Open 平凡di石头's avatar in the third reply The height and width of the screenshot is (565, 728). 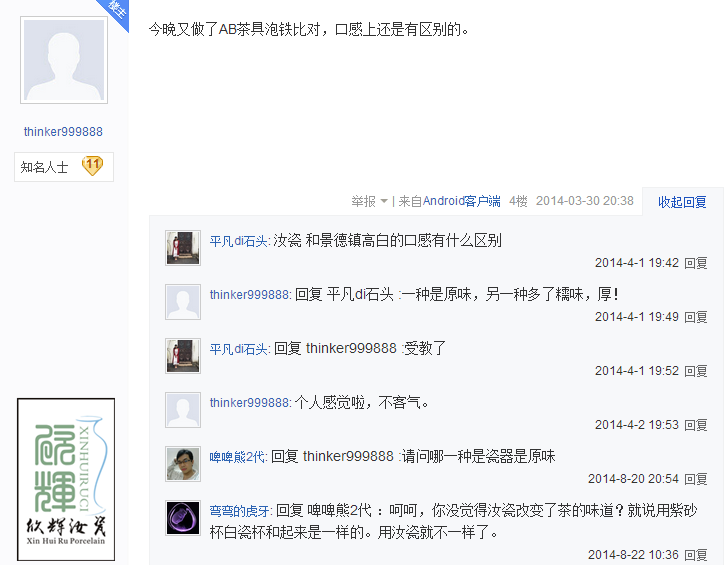(183, 356)
